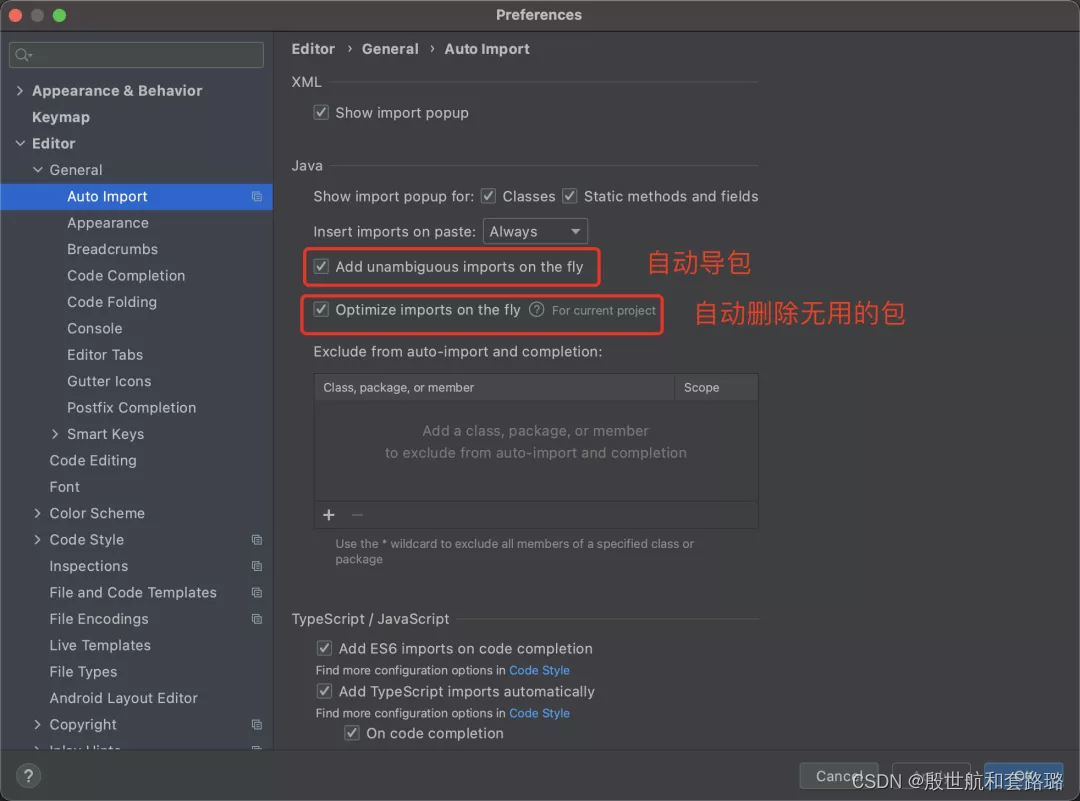This screenshot has height=801, width=1080.
Task: Collapse the General subsection
Action: coord(38,169)
